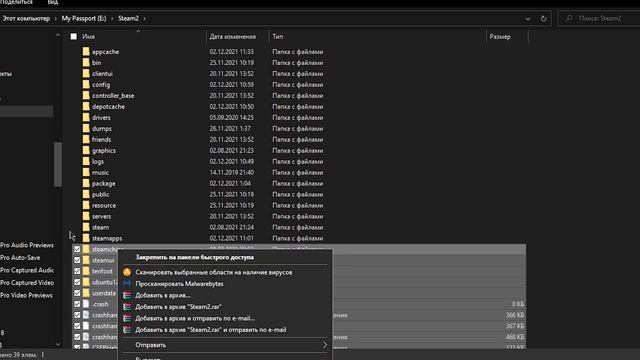Select the music folder icon

[86, 173]
